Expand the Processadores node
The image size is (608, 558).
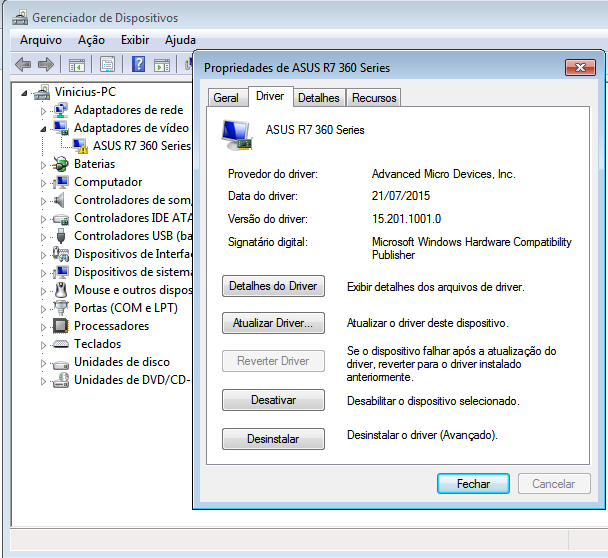43,327
